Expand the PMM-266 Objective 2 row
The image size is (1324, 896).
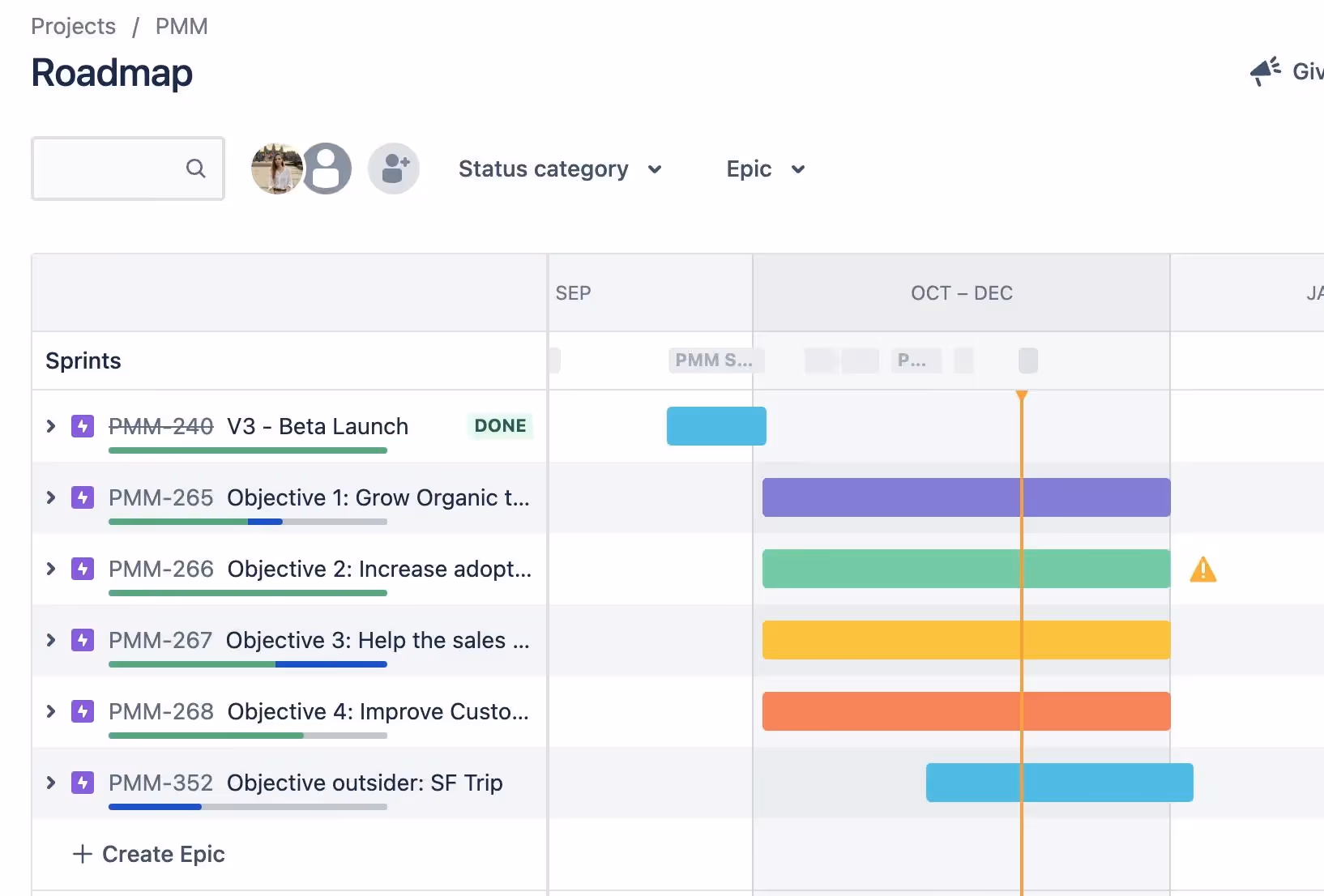pyautogui.click(x=51, y=569)
